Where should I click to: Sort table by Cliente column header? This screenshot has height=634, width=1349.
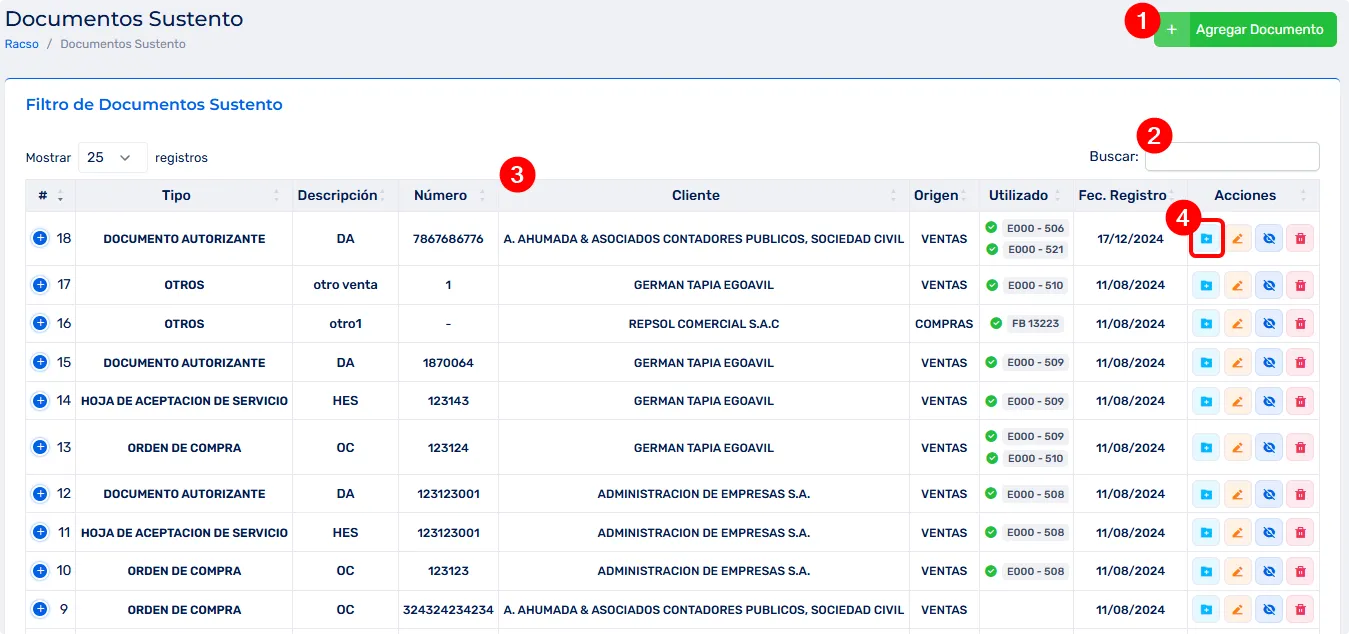tap(696, 196)
